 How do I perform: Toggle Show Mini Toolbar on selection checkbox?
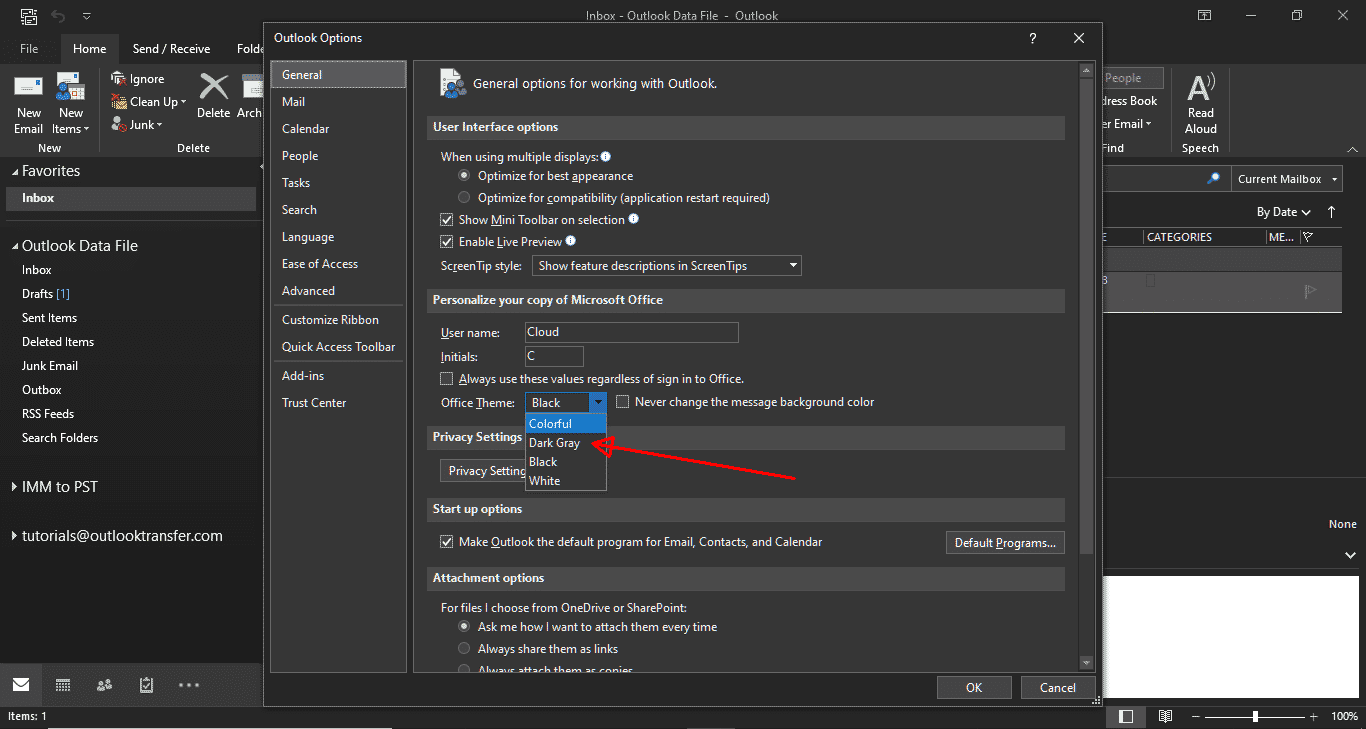(x=447, y=220)
